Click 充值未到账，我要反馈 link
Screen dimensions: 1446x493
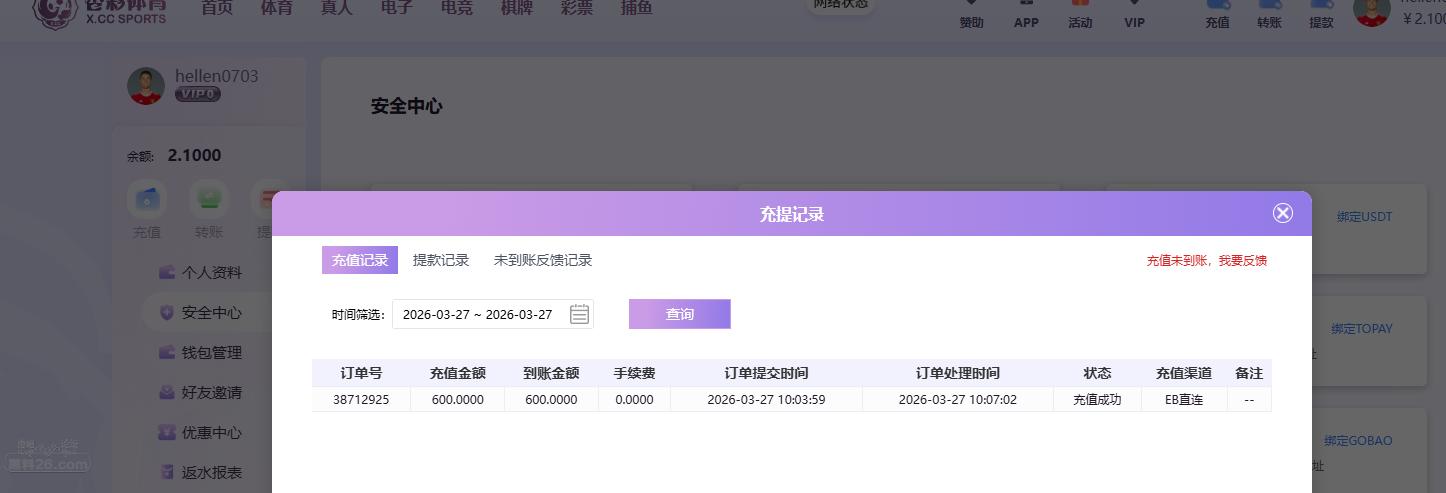1206,261
